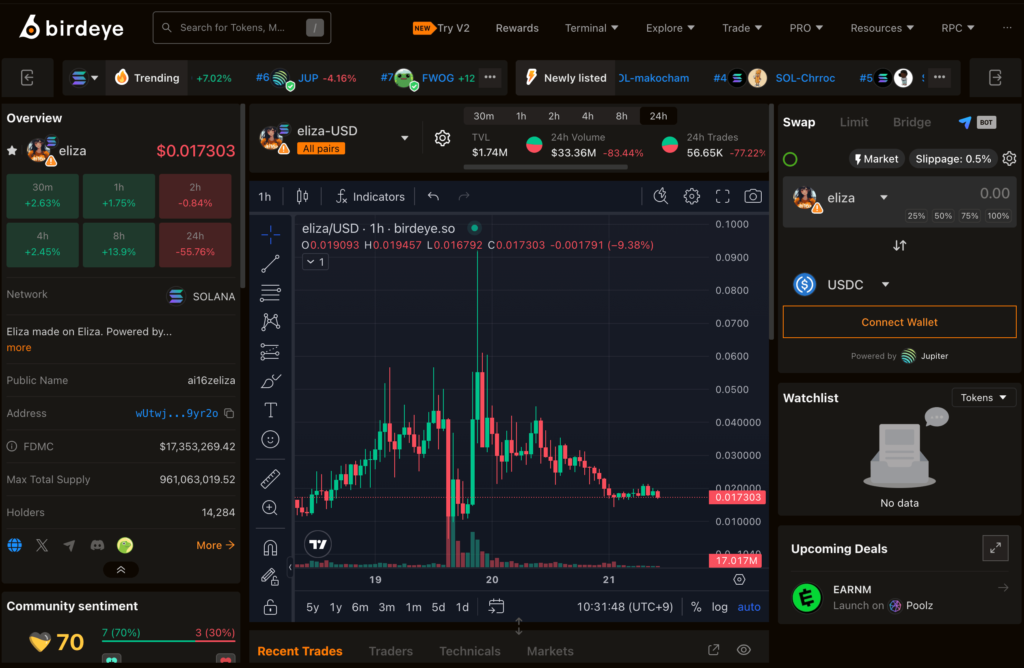The height and width of the screenshot is (668, 1024).
Task: Open candlestick chart style selector
Action: coord(302,197)
